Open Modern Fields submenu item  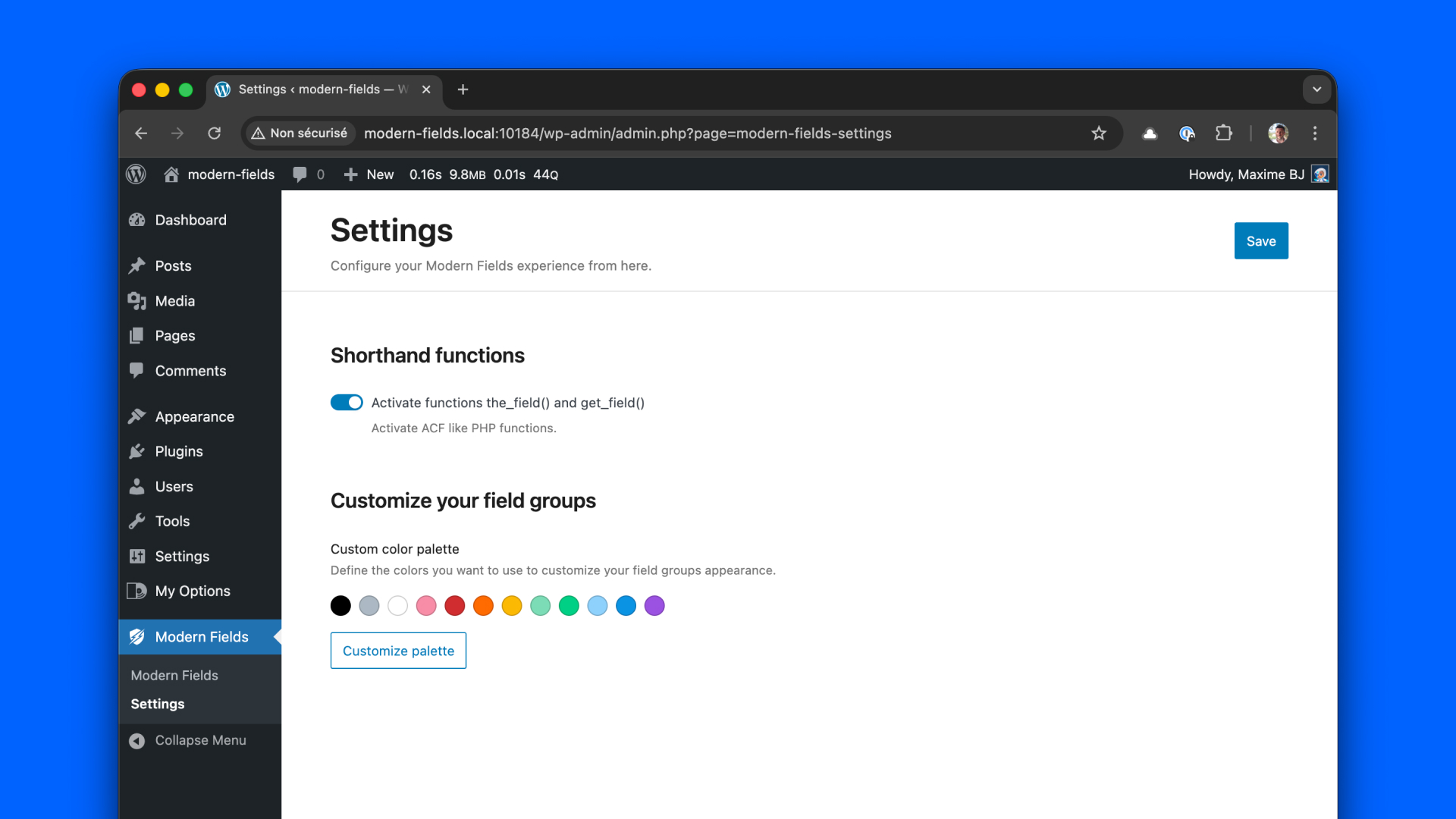(174, 675)
